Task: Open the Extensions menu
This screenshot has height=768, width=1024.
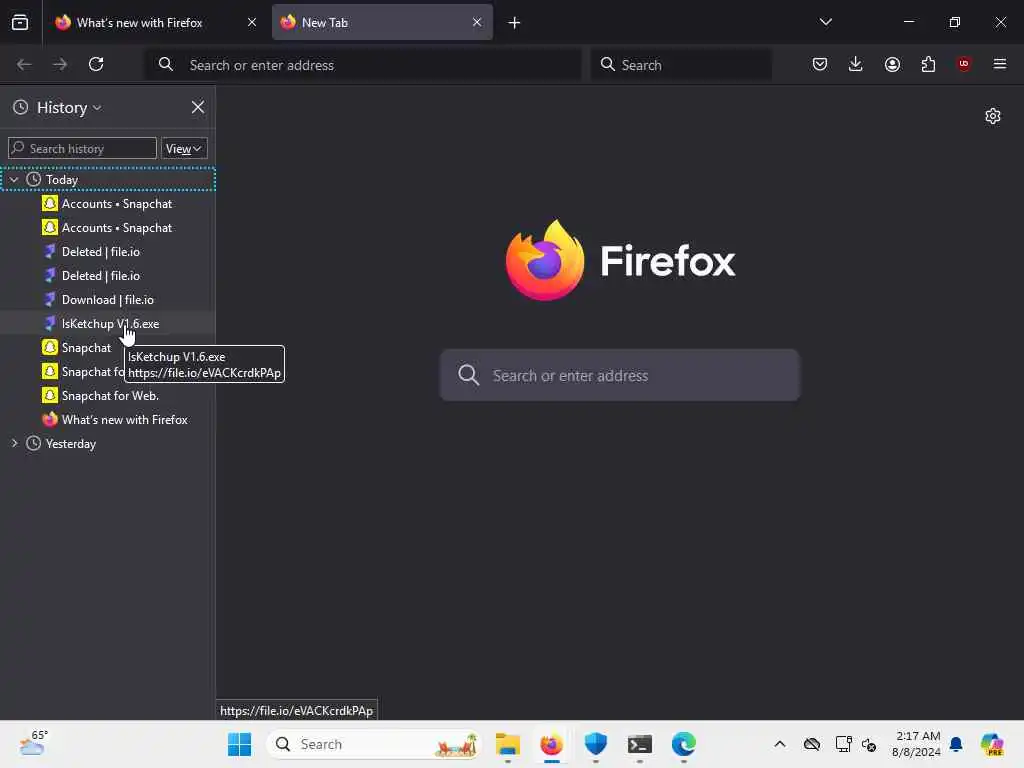Action: click(928, 64)
